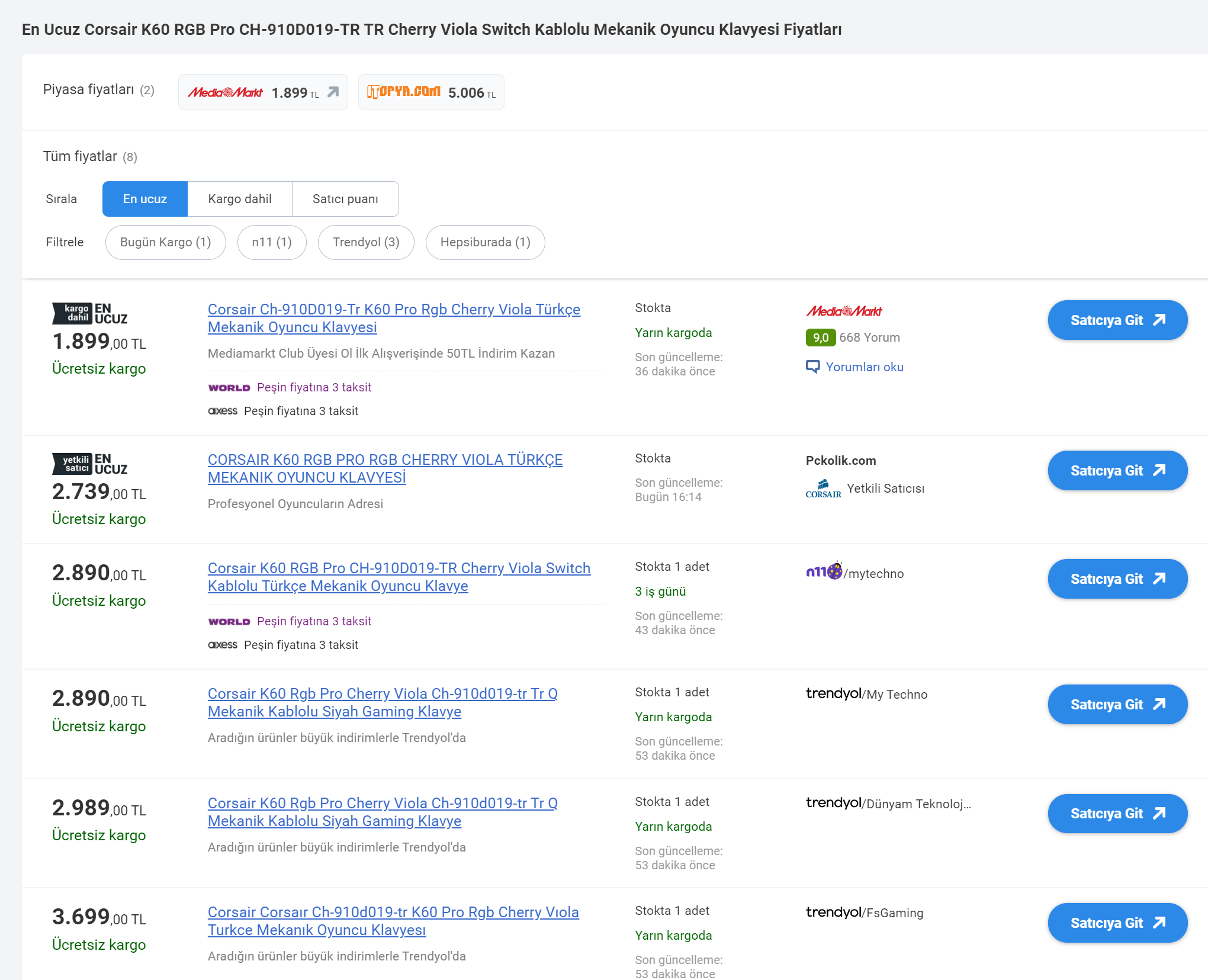Click '3 iş günü' delivery text
Screen dimensions: 1208x980
pyautogui.click(x=660, y=592)
